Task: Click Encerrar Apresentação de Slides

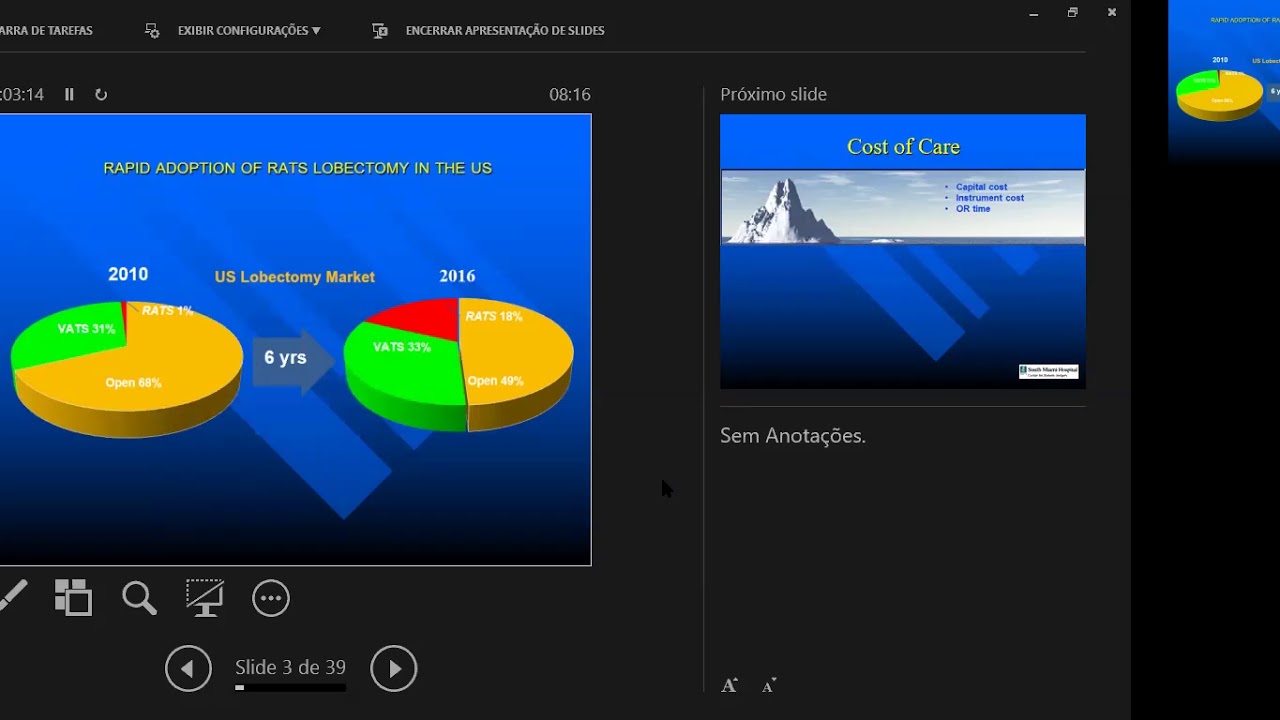Action: (x=505, y=30)
